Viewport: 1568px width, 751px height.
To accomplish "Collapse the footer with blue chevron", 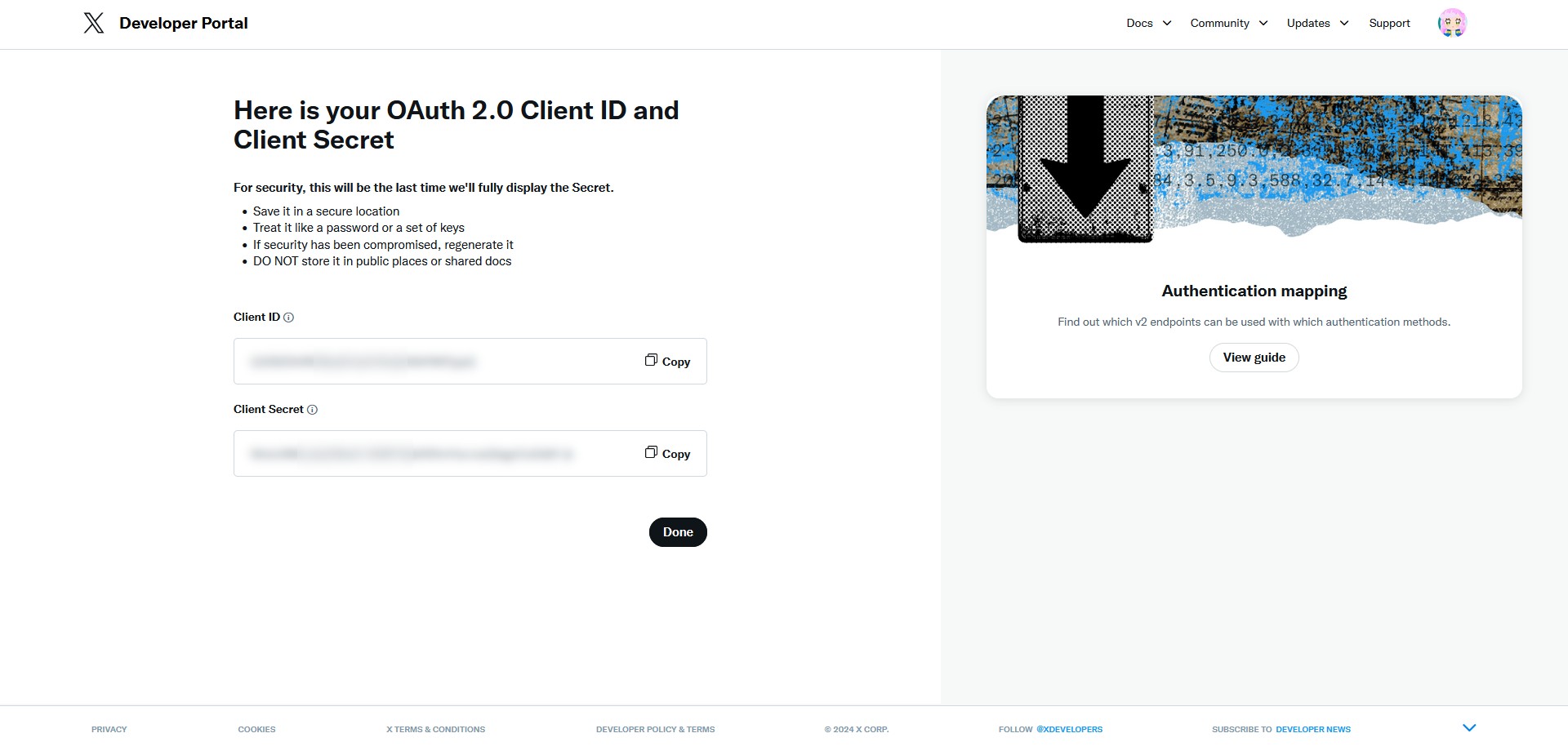I will (1469, 727).
